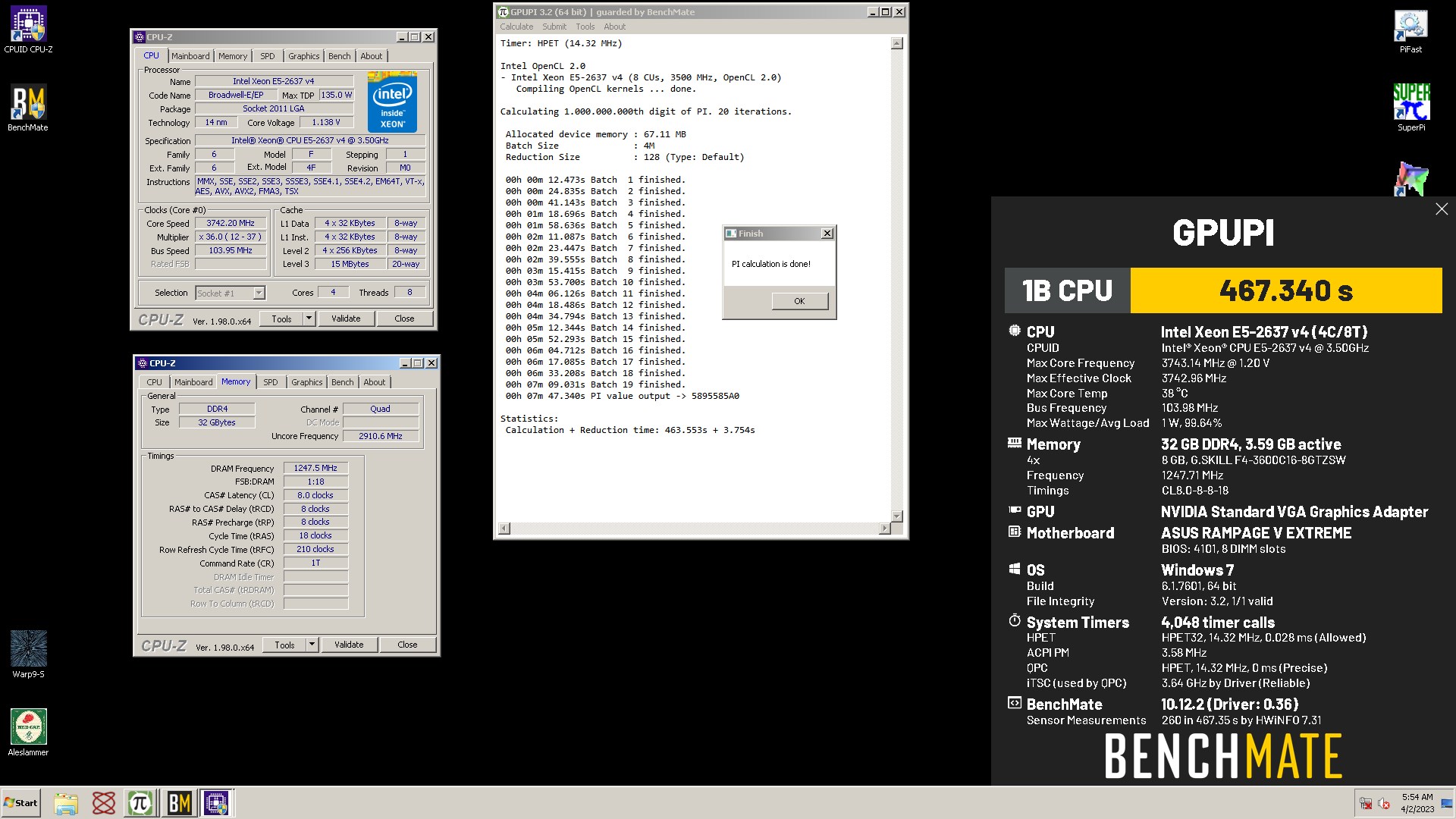Open SPD tab in top CPU-Z window
Screen dimensions: 1456x819
pyautogui.click(x=268, y=56)
